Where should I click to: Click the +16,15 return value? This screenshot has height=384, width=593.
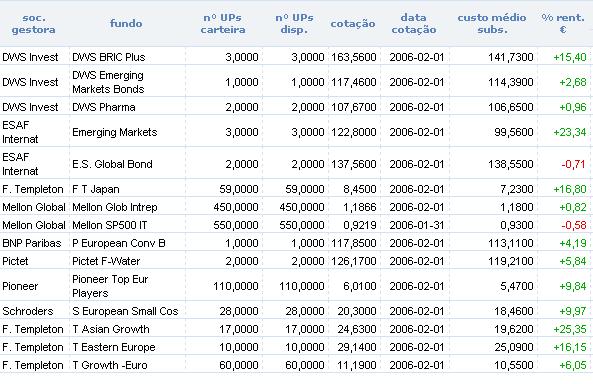pyautogui.click(x=570, y=347)
